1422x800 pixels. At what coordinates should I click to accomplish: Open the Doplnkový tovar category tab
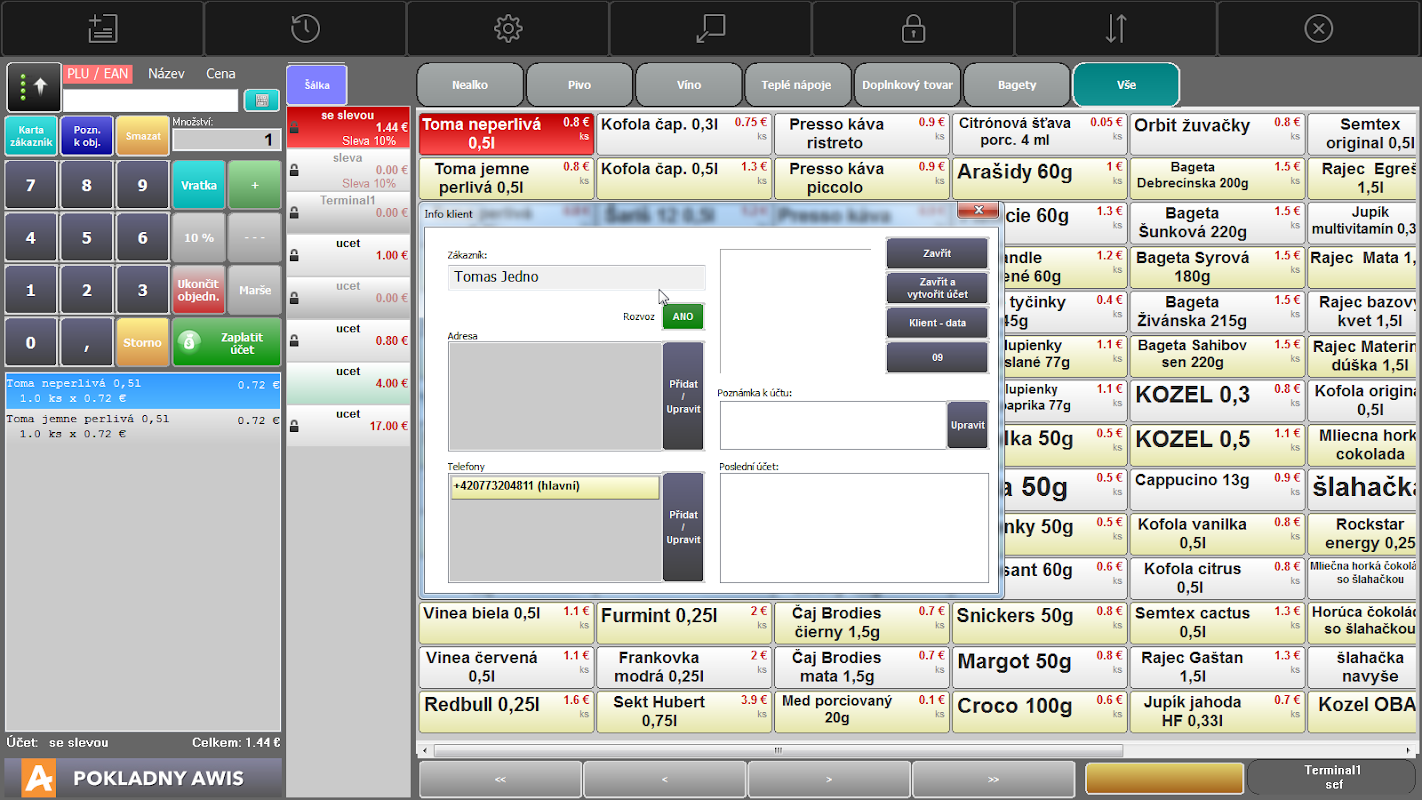[x=907, y=85]
